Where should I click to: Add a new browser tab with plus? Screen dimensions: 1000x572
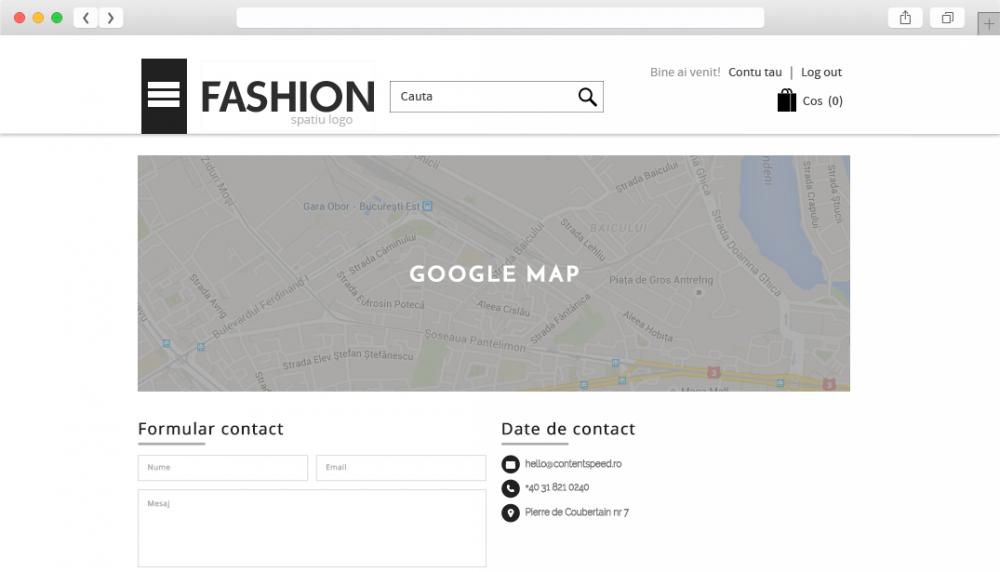(989, 24)
